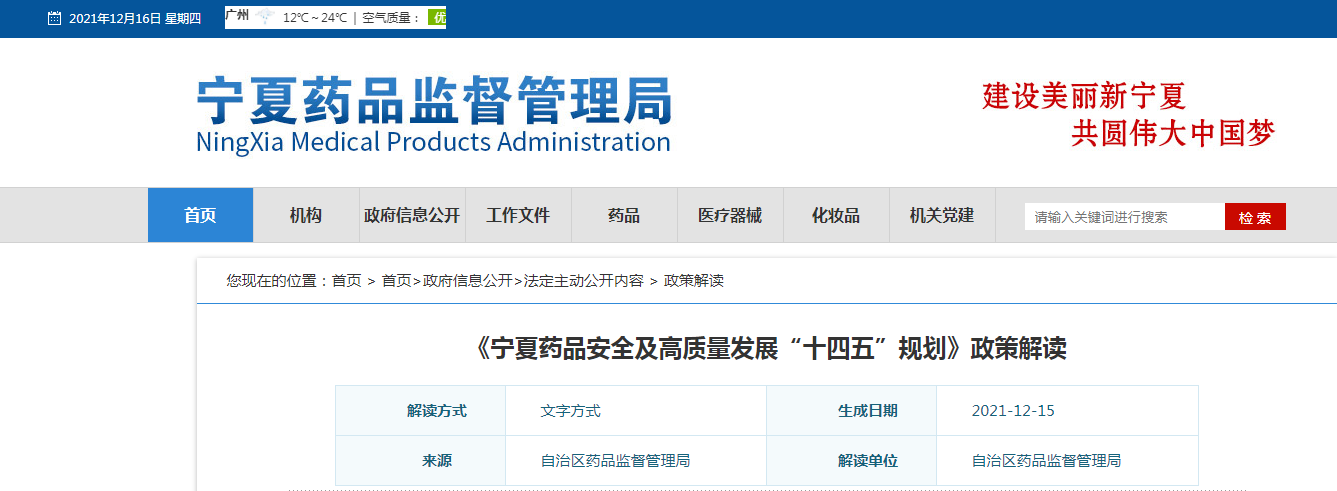Open the 首页 navigation tab
The height and width of the screenshot is (491, 1337).
coord(200,215)
